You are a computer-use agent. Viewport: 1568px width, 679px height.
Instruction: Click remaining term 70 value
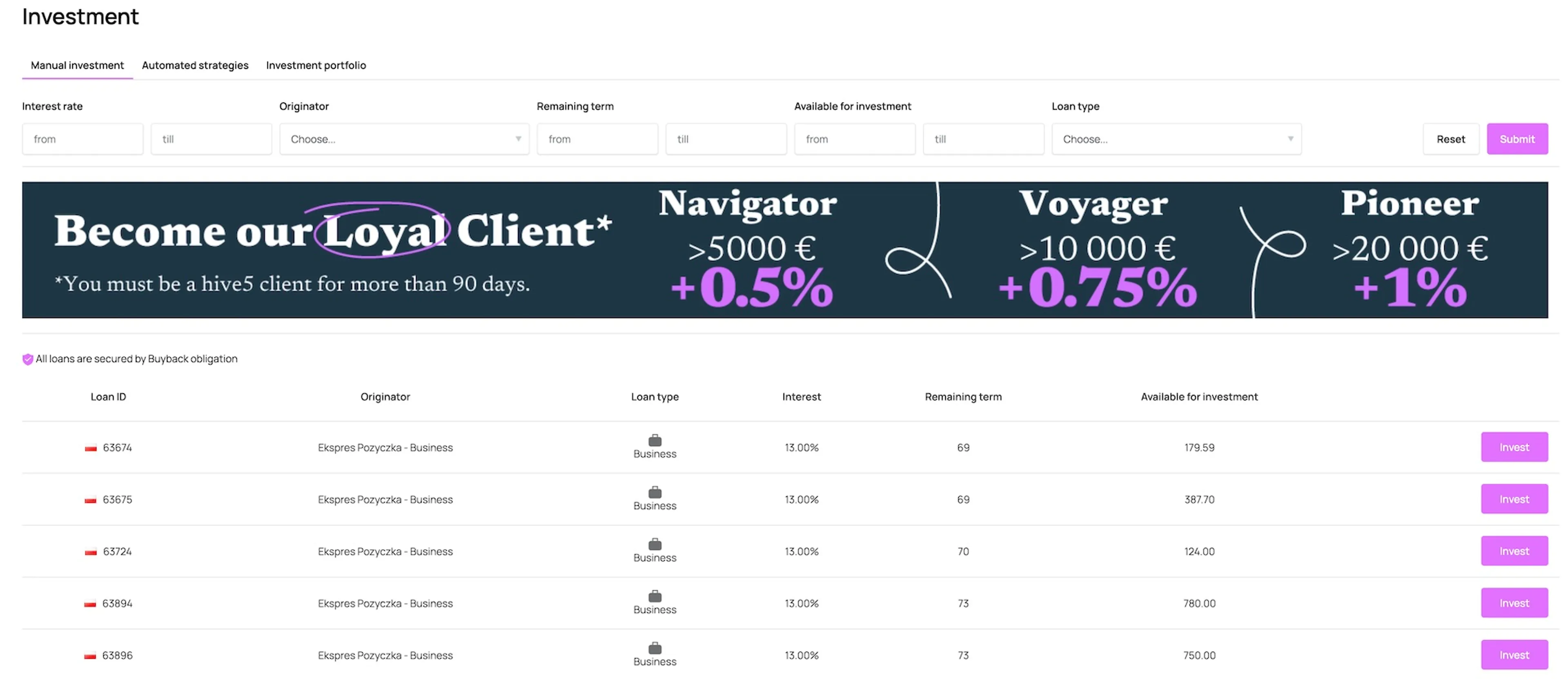click(963, 551)
